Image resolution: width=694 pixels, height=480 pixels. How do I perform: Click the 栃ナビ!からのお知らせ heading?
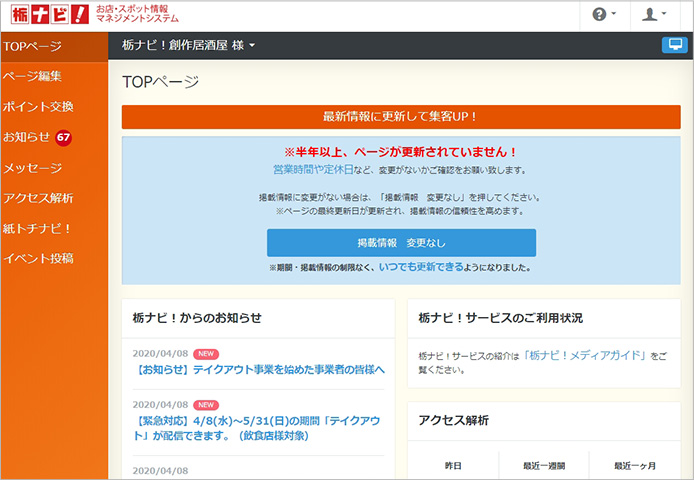pos(197,318)
